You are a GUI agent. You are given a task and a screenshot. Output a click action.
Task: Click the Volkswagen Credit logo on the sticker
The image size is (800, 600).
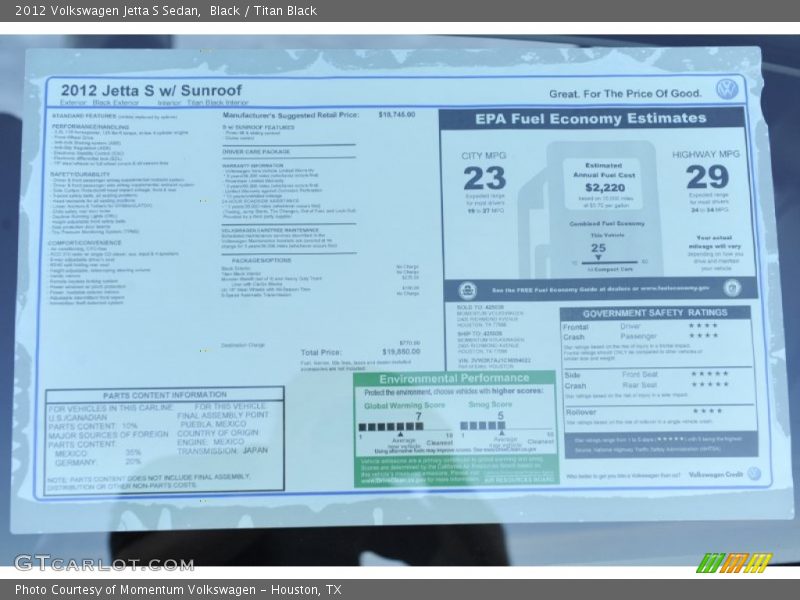click(x=753, y=473)
